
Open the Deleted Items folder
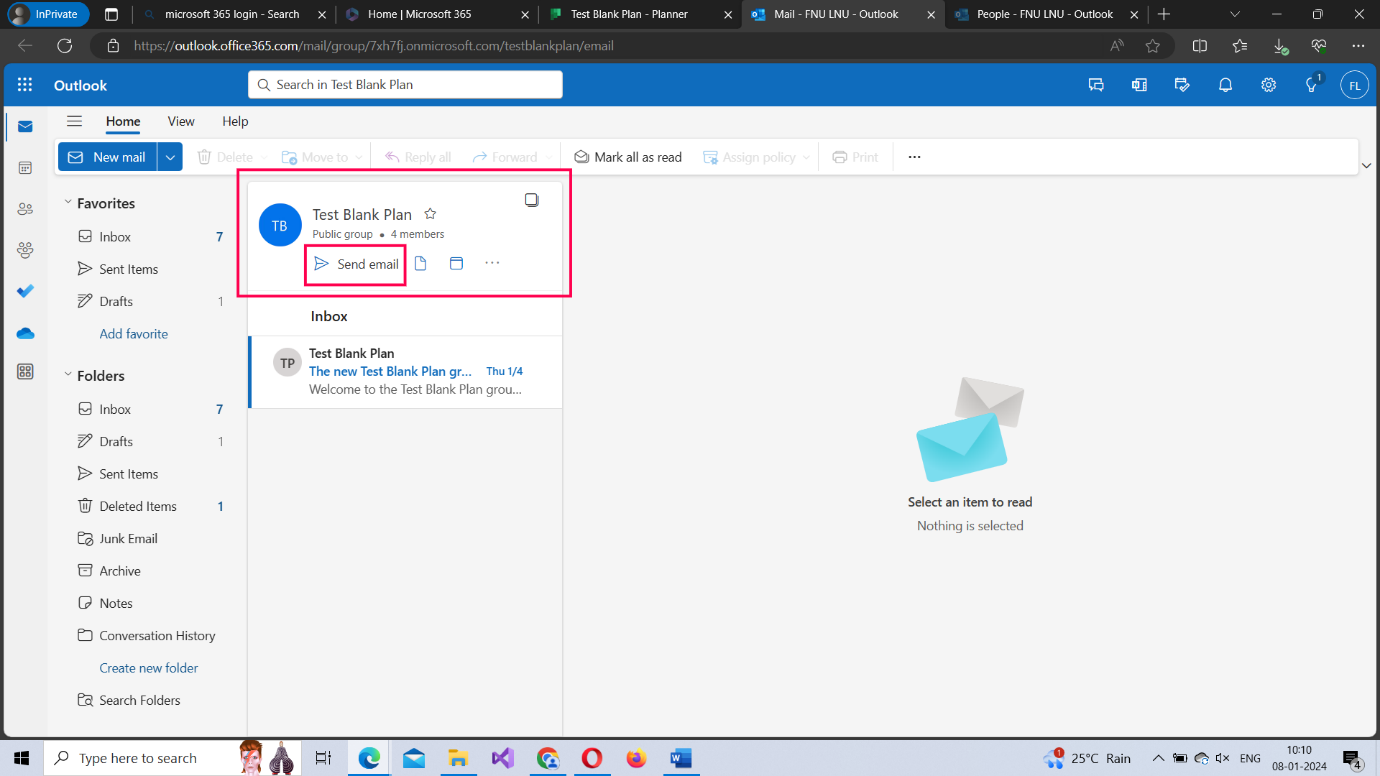tap(150, 506)
